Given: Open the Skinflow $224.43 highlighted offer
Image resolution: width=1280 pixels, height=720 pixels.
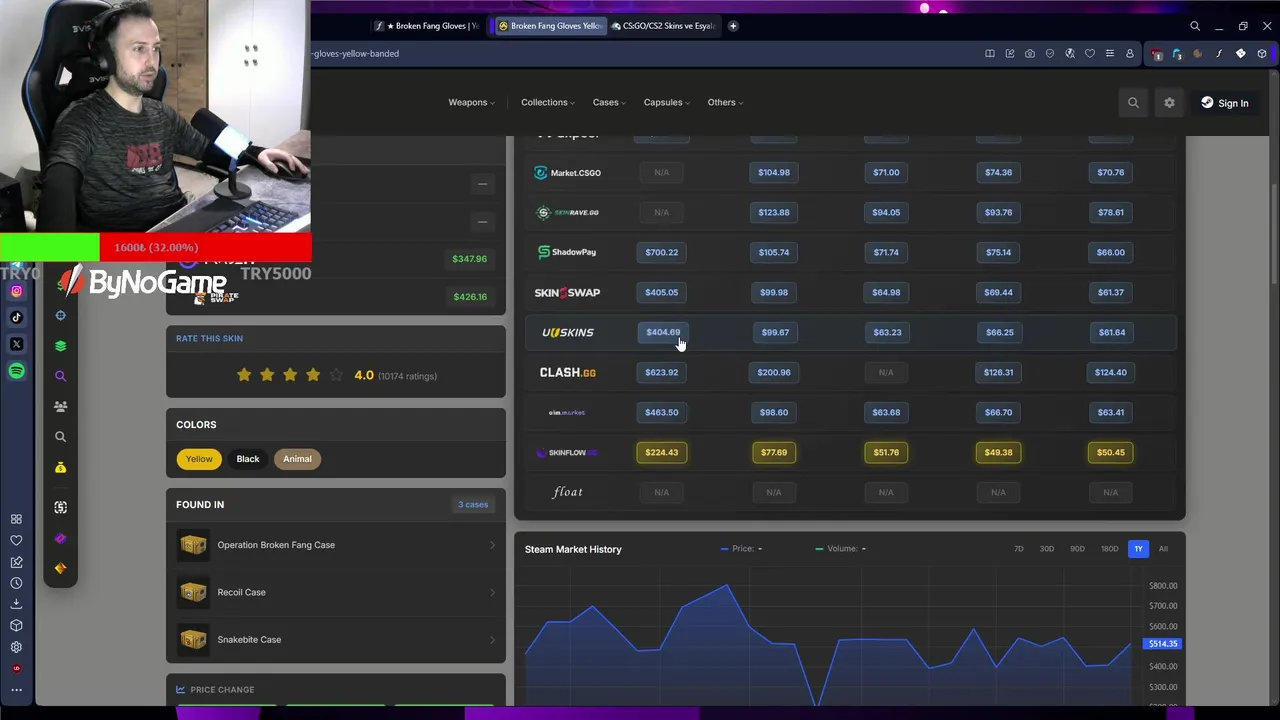Looking at the screenshot, I should click(662, 452).
